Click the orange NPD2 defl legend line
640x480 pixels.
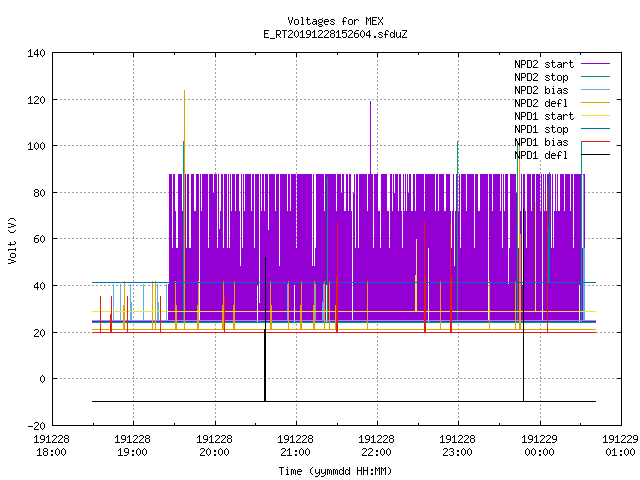click(x=596, y=102)
